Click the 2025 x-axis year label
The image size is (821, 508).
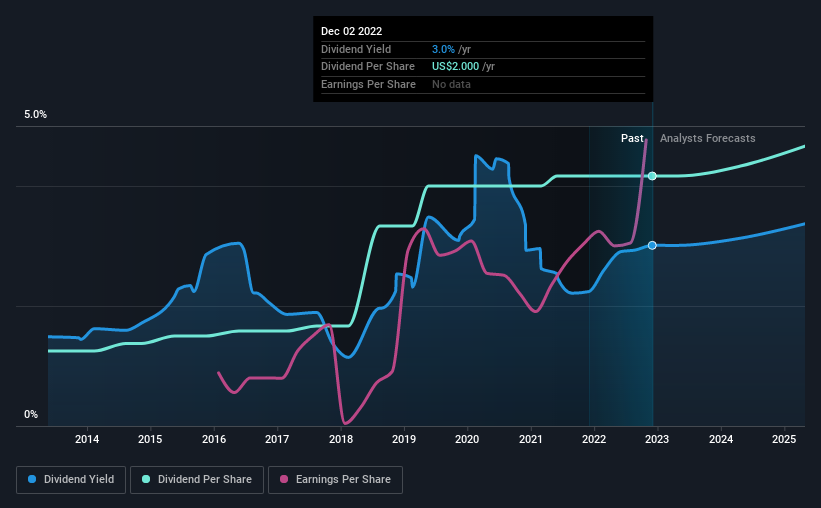[784, 439]
